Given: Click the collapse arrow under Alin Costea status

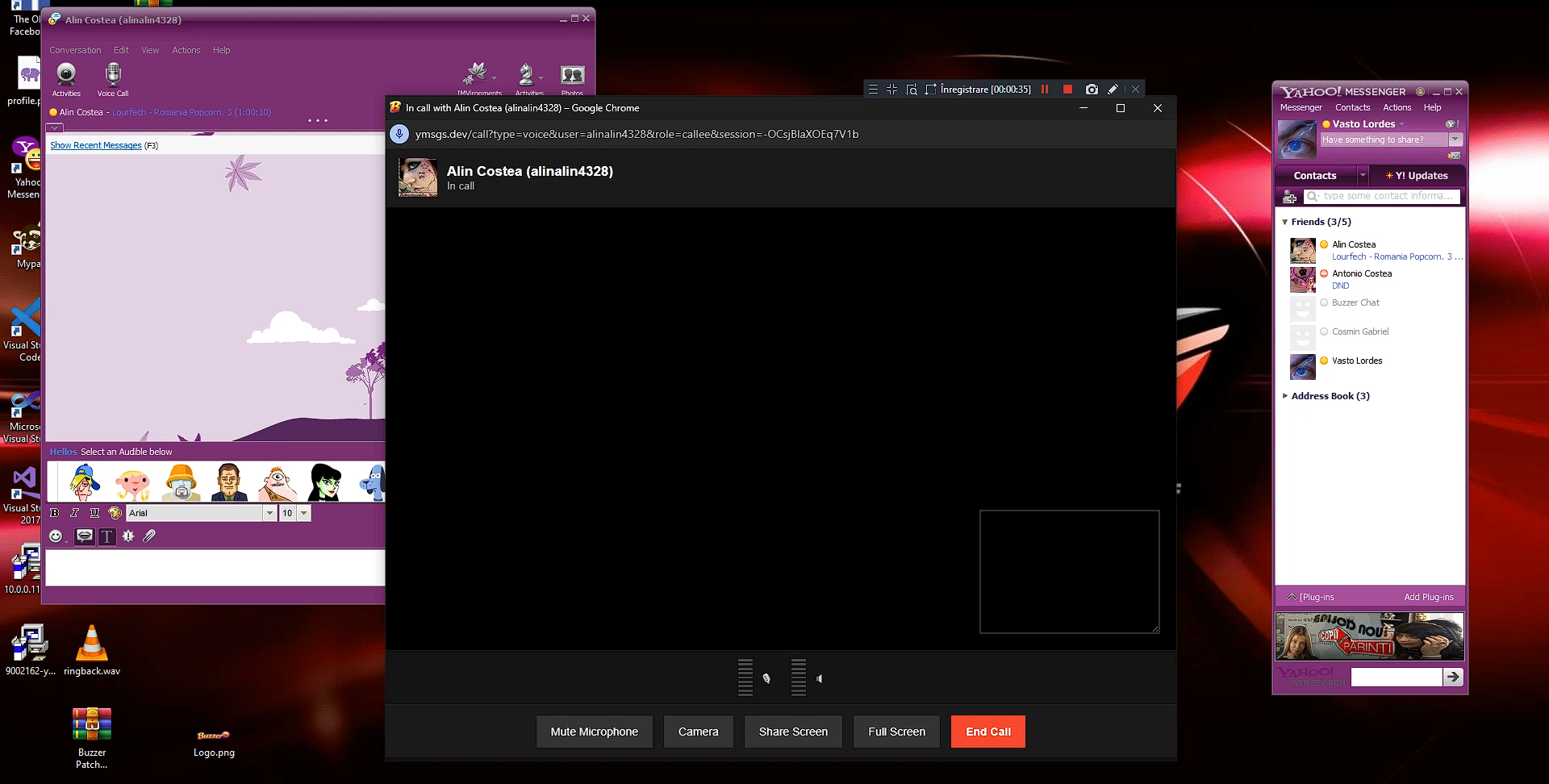Looking at the screenshot, I should [x=54, y=127].
